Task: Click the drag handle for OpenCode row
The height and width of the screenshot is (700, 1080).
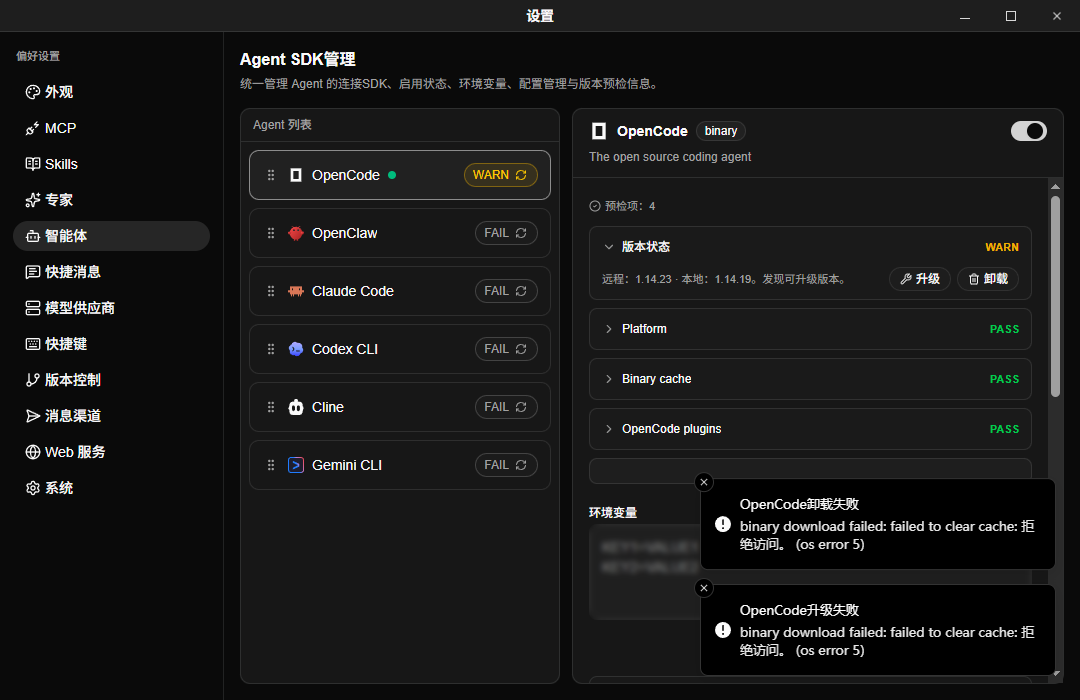Action: click(271, 175)
